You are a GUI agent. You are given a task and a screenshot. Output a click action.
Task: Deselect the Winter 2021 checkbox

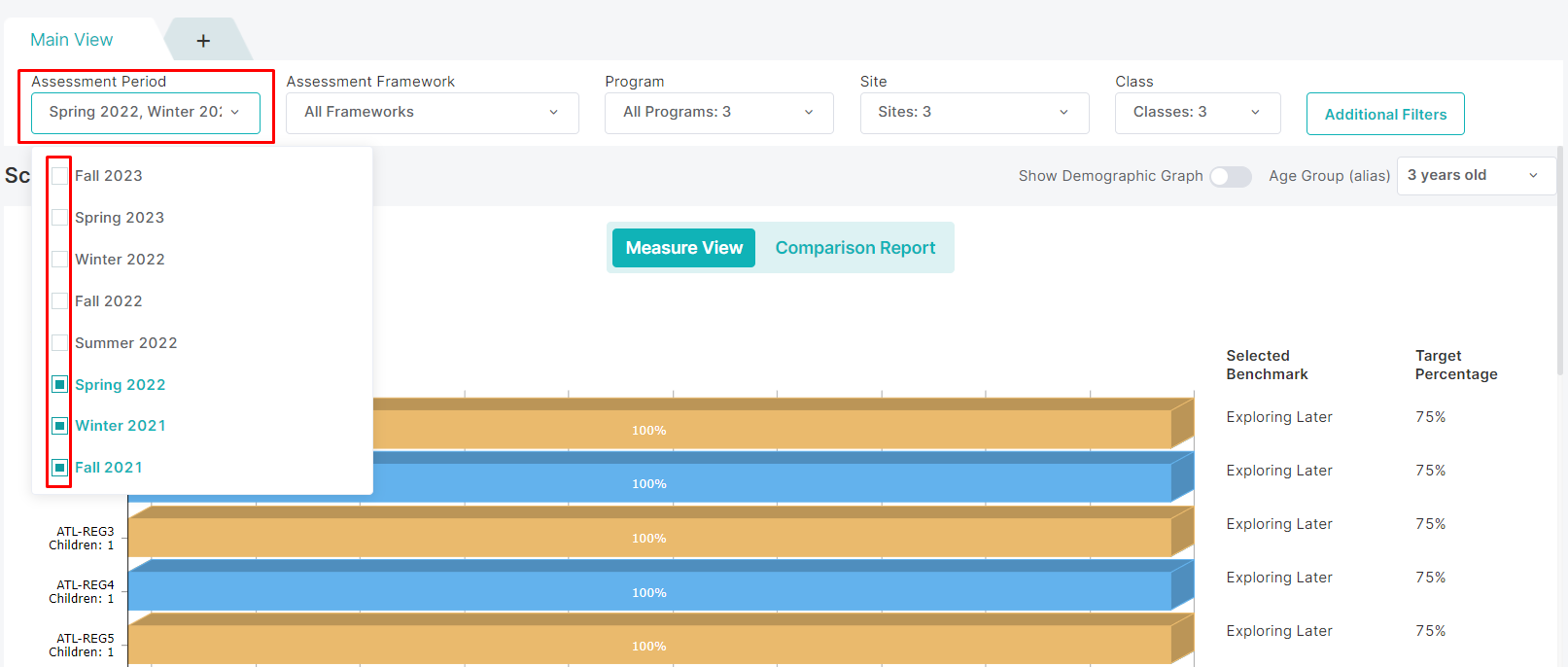60,426
